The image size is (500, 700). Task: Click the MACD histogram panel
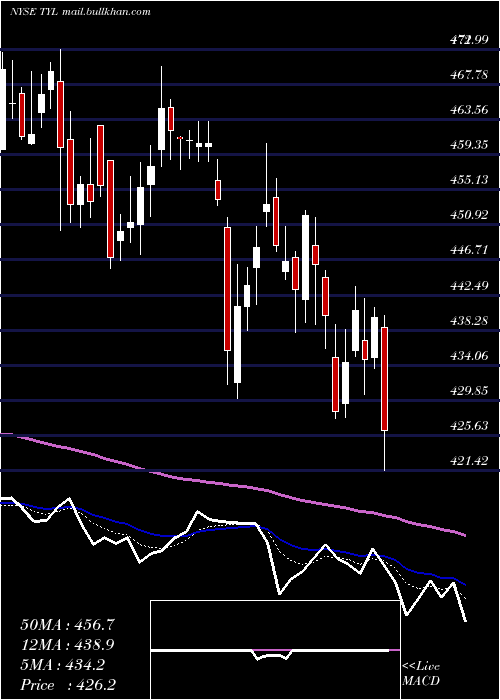(275, 650)
